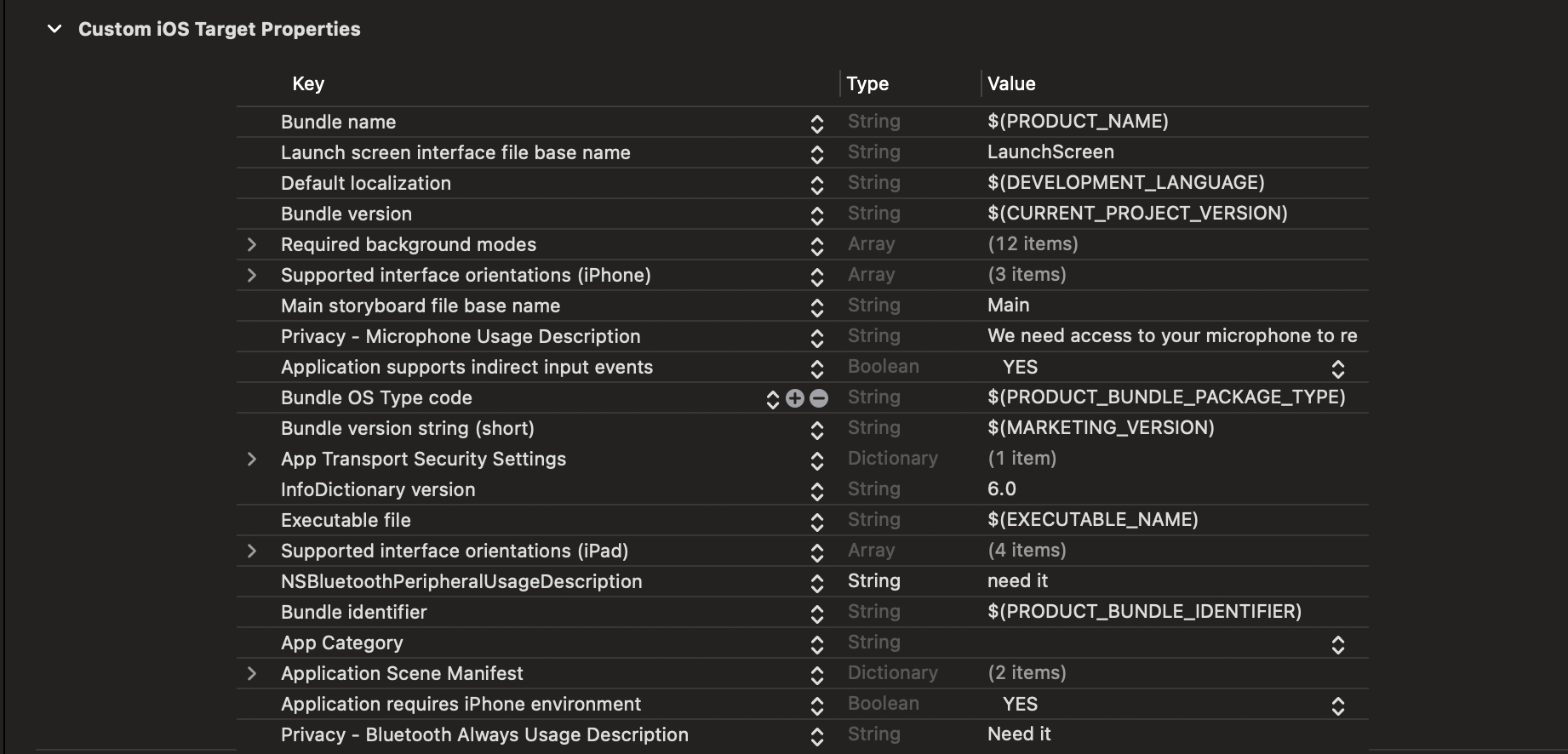1568x754 pixels.
Task: Click the Value column header
Action: [1011, 83]
